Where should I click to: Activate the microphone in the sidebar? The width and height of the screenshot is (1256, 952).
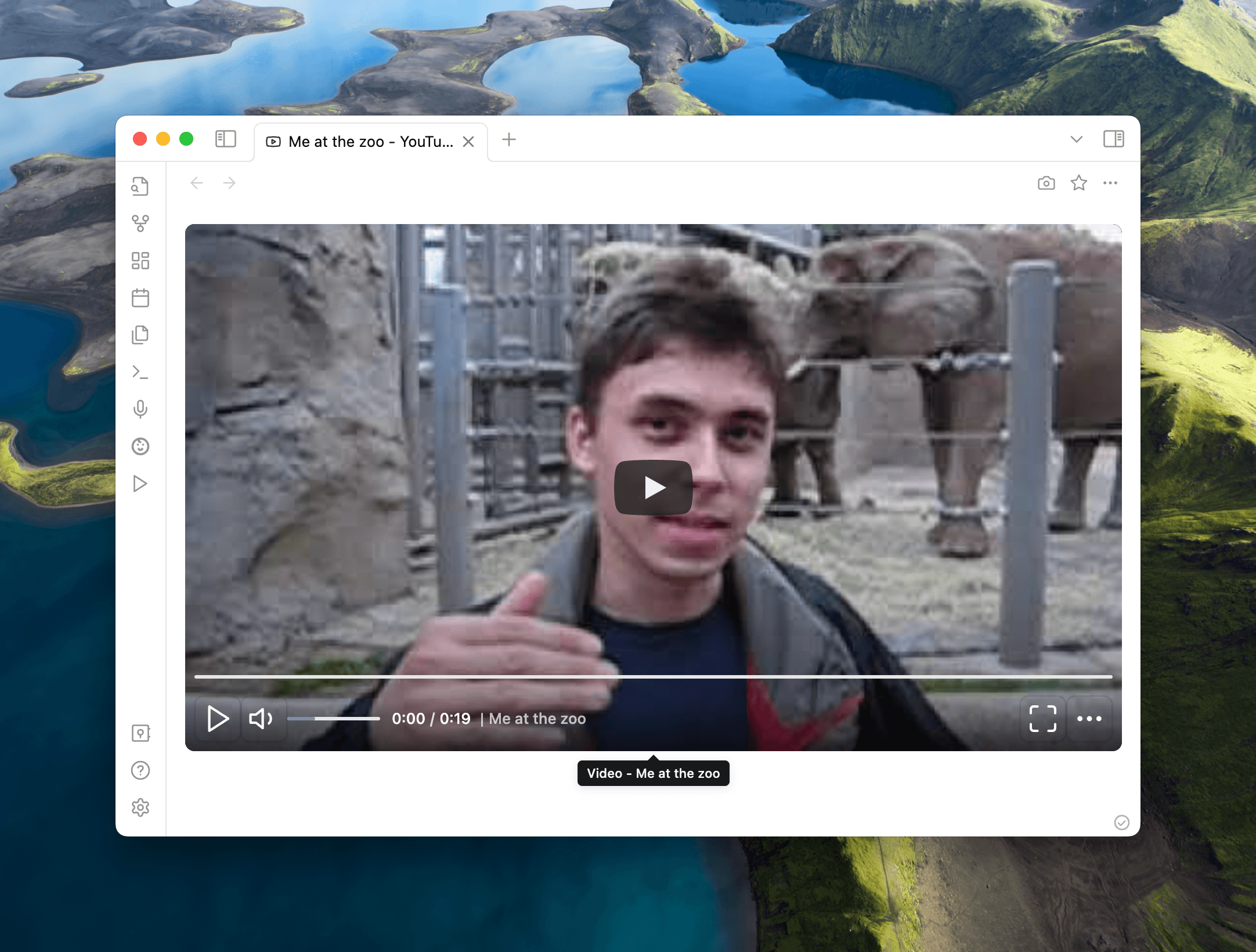coord(140,409)
